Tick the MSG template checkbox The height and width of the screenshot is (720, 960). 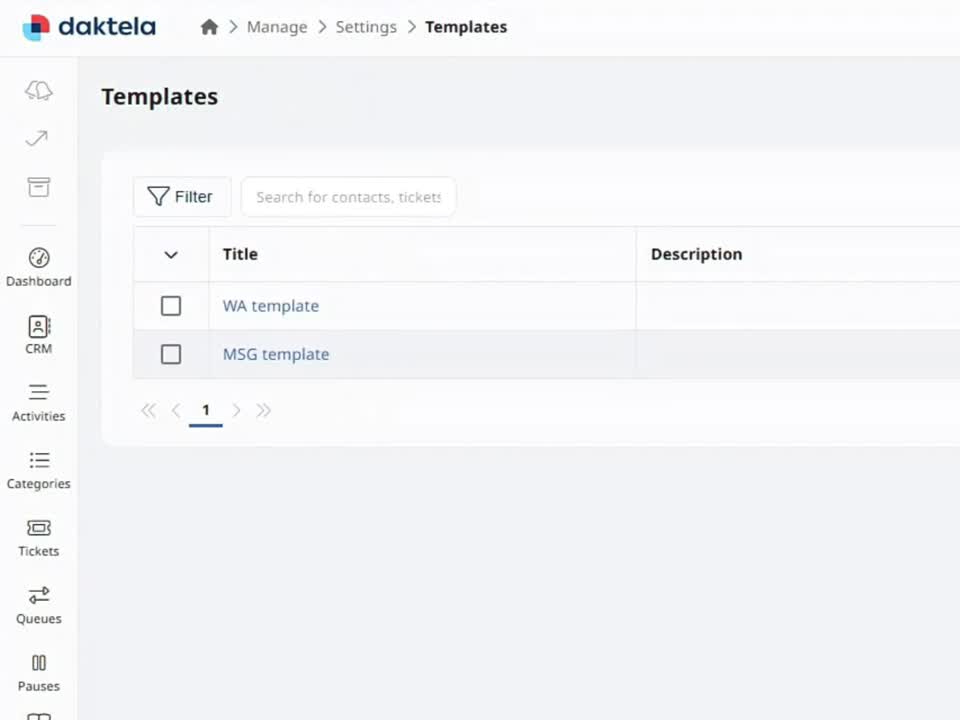(x=171, y=354)
